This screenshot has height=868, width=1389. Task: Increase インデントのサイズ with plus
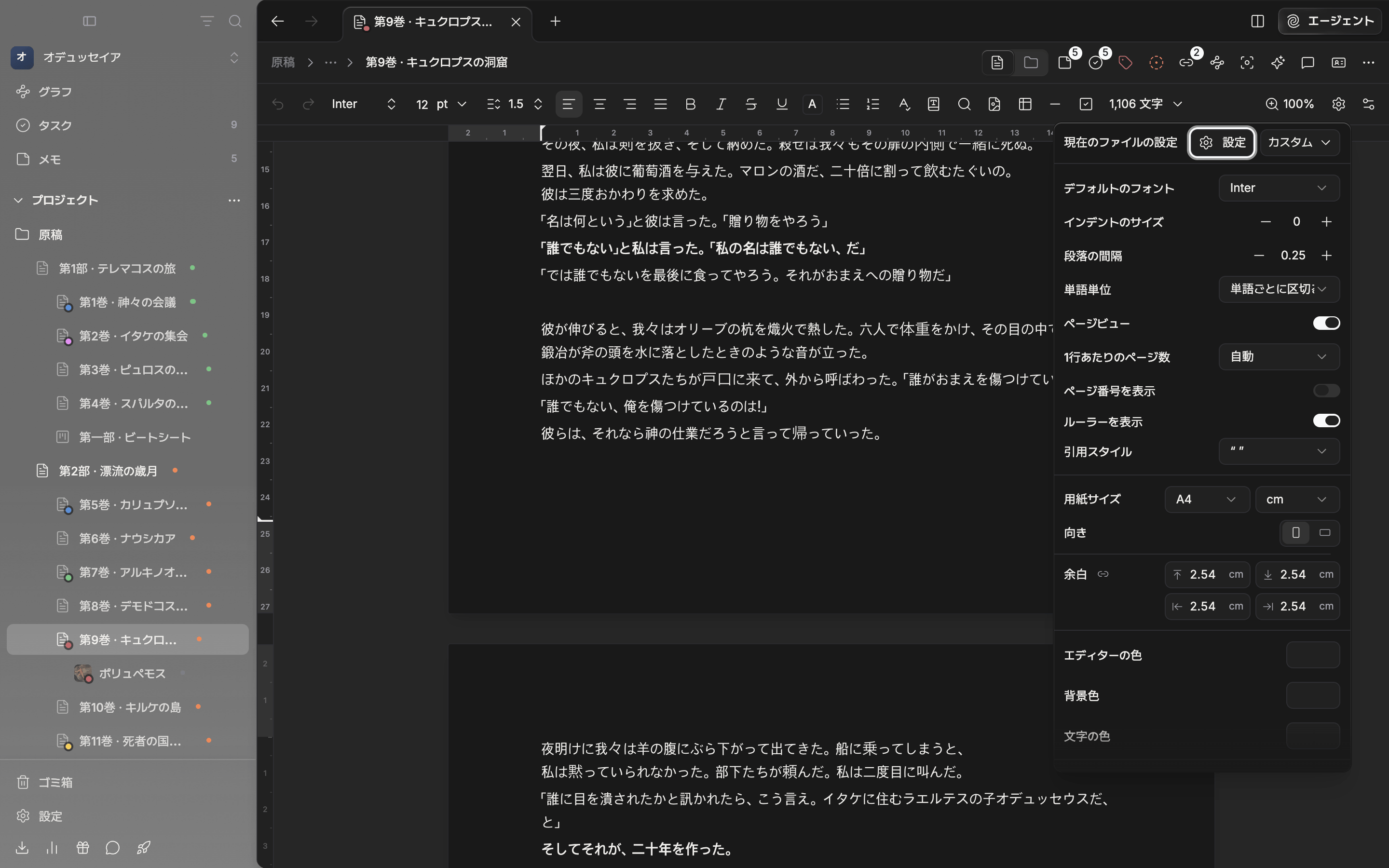tap(1326, 222)
